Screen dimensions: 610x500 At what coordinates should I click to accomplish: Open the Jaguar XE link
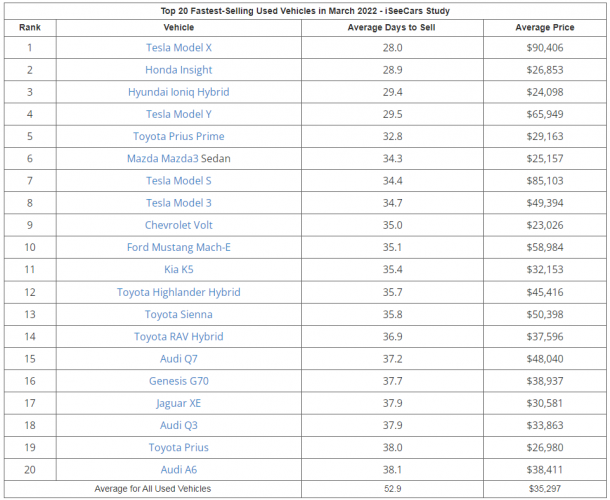(x=178, y=403)
